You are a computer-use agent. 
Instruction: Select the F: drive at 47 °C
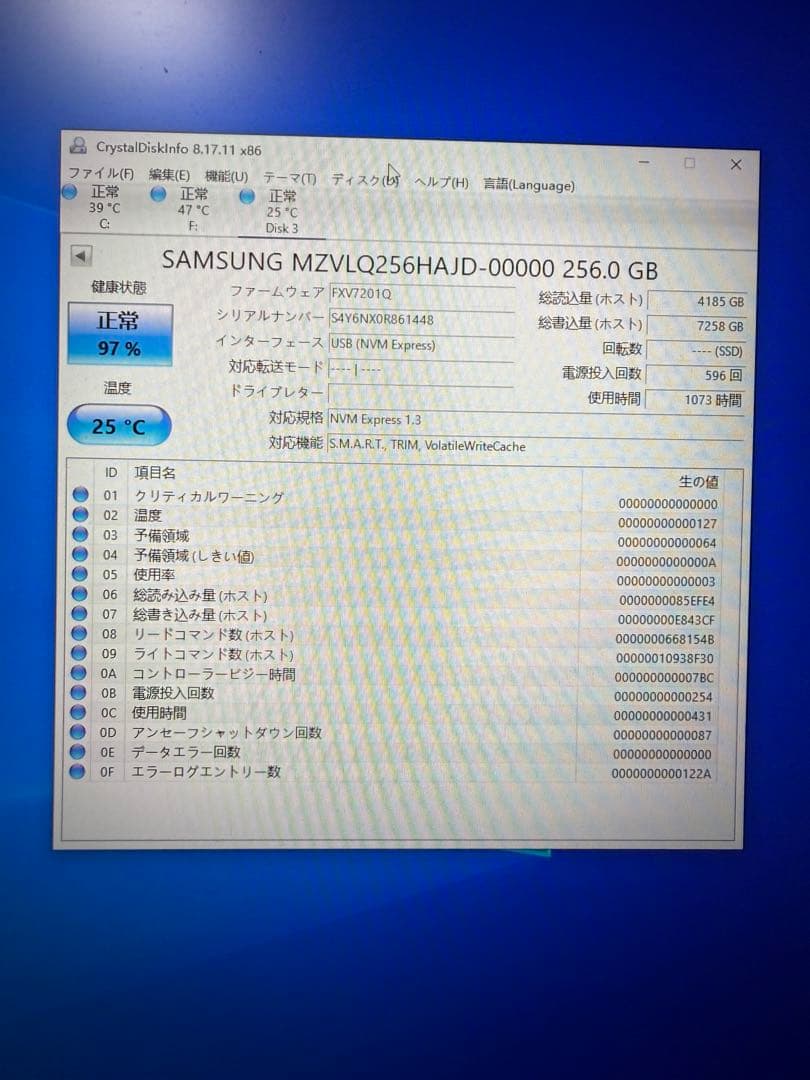(x=194, y=209)
